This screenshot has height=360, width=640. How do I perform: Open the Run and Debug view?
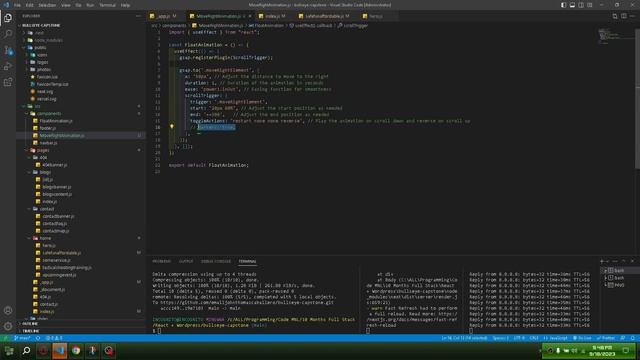point(8,66)
